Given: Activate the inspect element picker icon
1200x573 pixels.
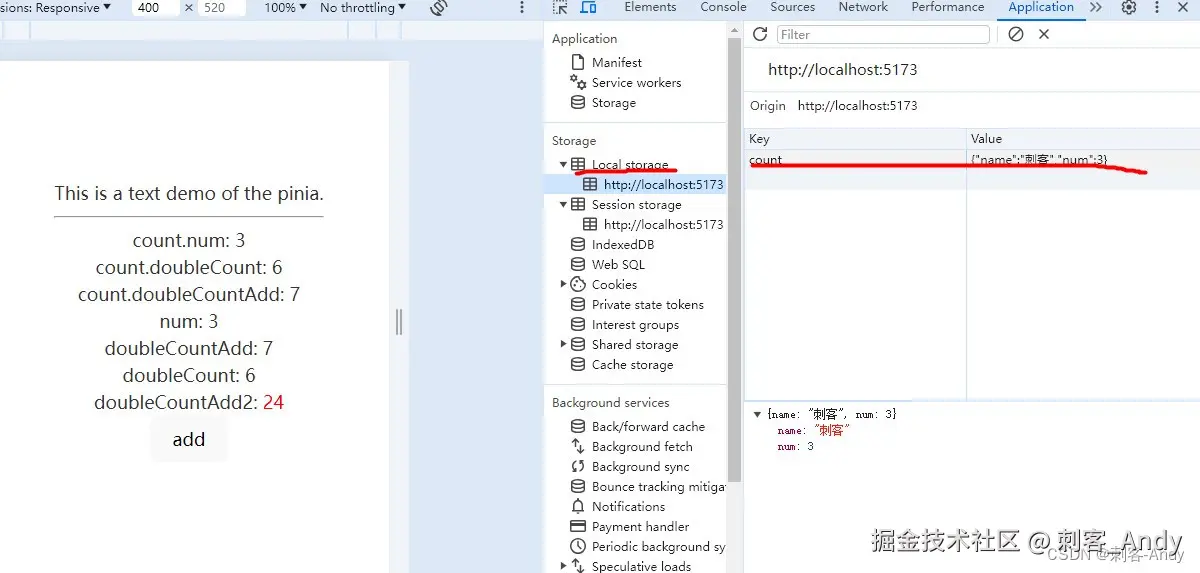Looking at the screenshot, I should [x=560, y=7].
